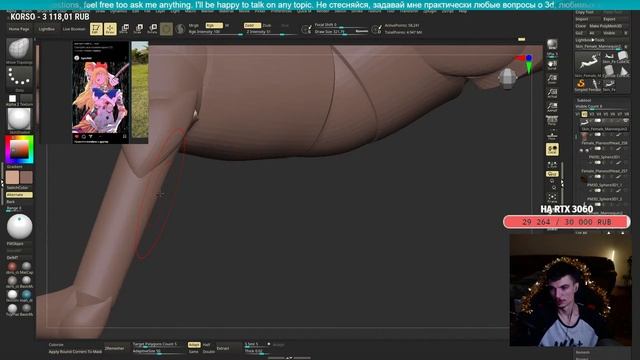
Task: Click the Scroll canvas icon
Action: tap(552, 65)
